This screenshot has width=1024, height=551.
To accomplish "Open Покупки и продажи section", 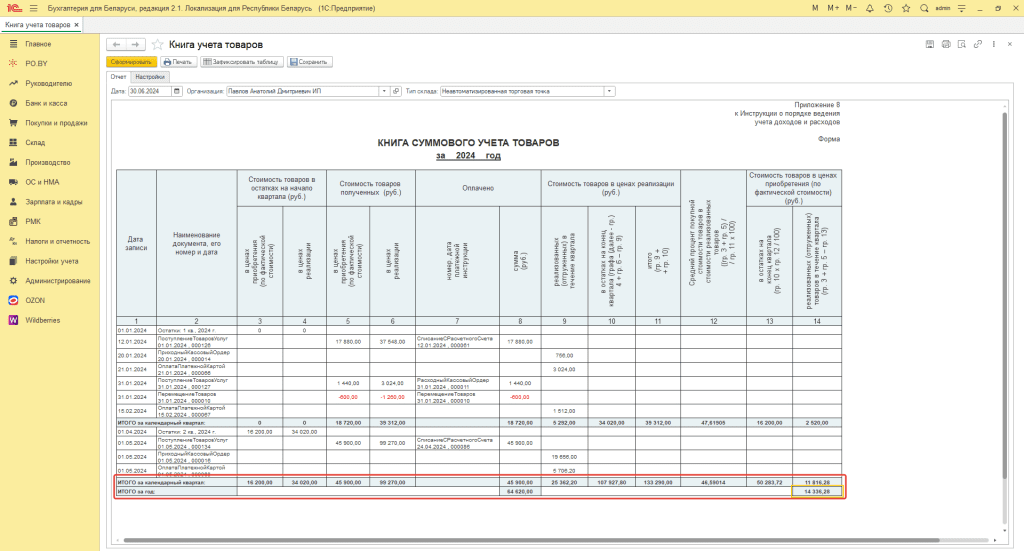I will point(56,123).
